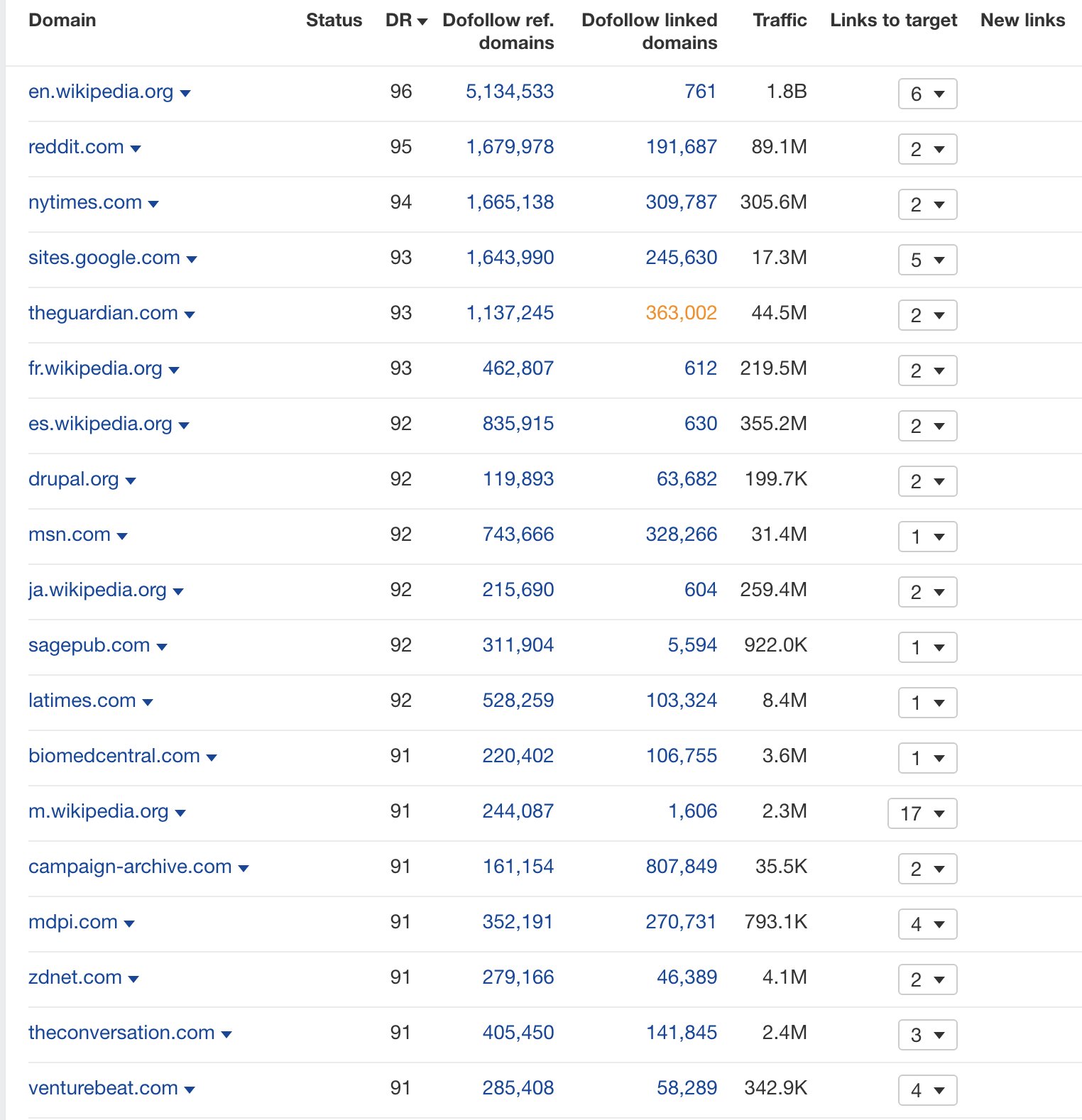This screenshot has width=1082, height=1120.
Task: Click the Domain column header
Action: (62, 21)
